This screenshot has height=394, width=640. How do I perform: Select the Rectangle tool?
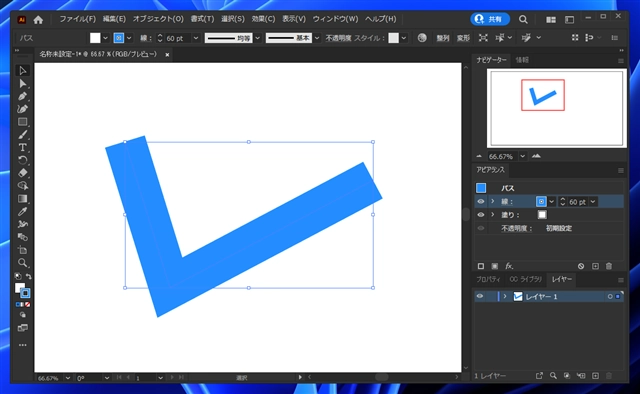pos(22,122)
